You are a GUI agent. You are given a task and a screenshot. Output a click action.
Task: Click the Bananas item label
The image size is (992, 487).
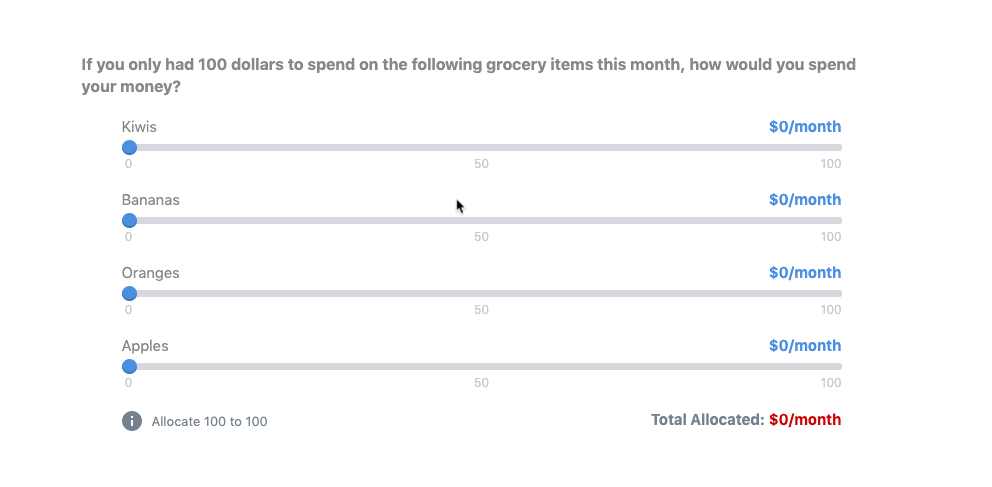(x=151, y=200)
